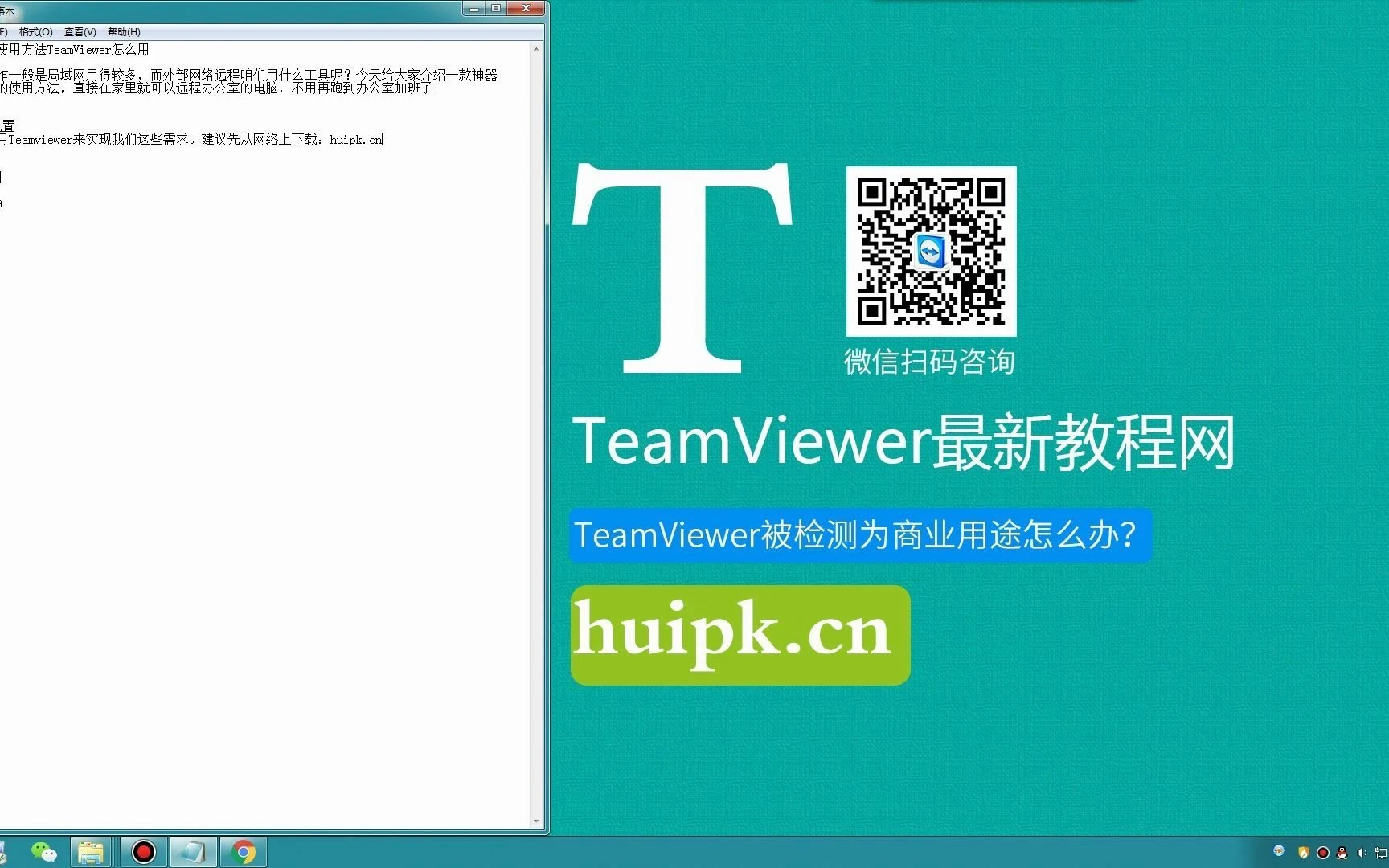
Task: Open the File Explorer taskbar icon
Action: 91,852
